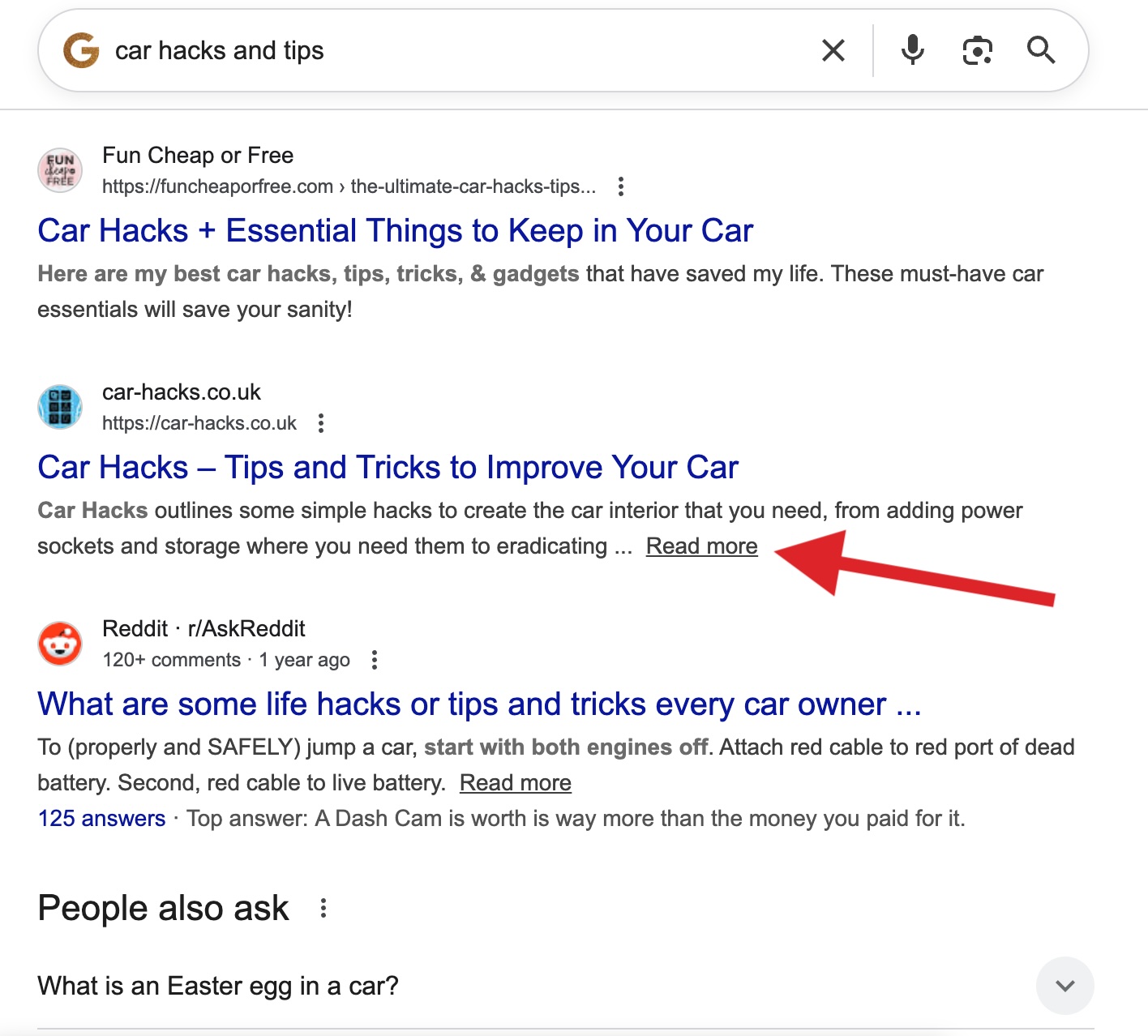Open "What is an Easter egg in a car?"
This screenshot has width=1148, height=1036.
click(218, 986)
